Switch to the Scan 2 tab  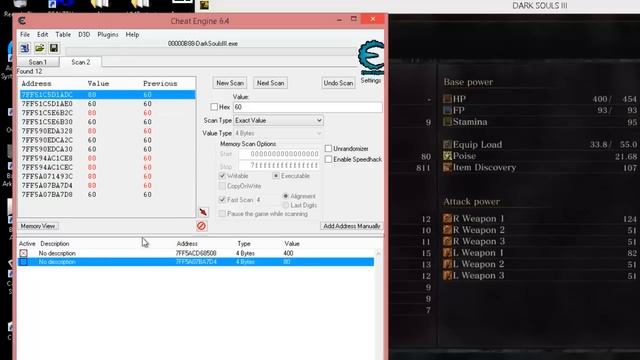pyautogui.click(x=80, y=62)
